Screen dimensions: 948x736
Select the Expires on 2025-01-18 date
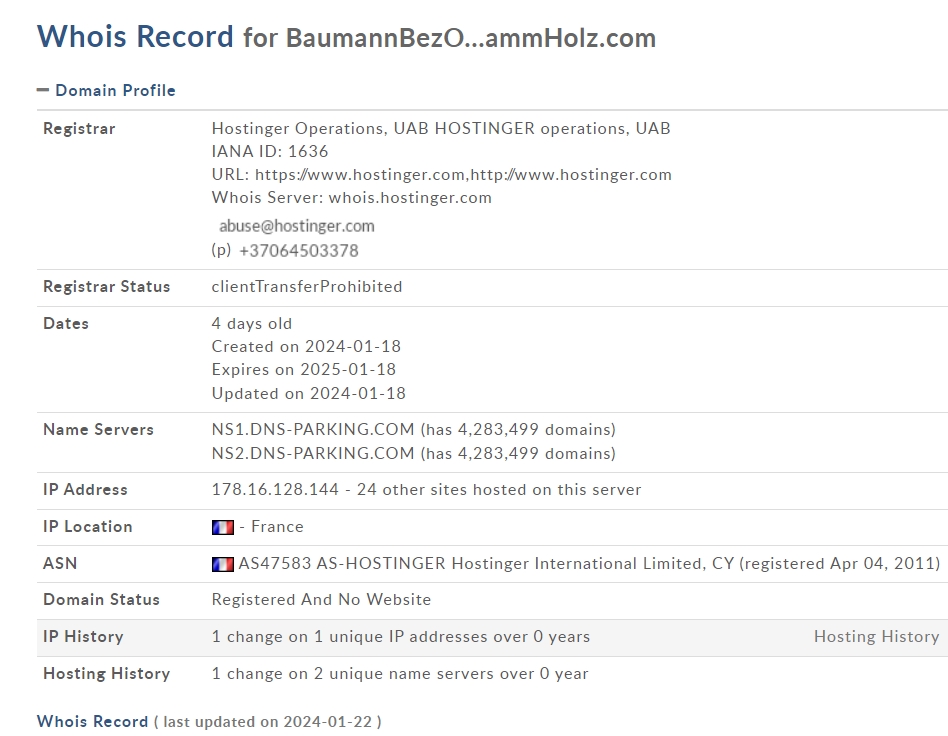pyautogui.click(x=304, y=370)
